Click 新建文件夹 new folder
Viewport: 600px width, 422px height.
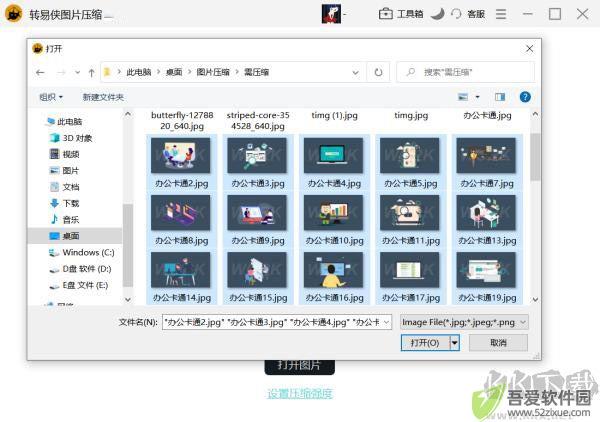(x=103, y=97)
